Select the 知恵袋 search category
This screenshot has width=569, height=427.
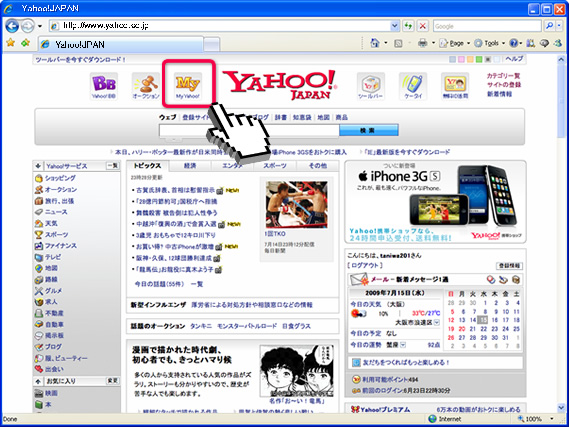(302, 117)
